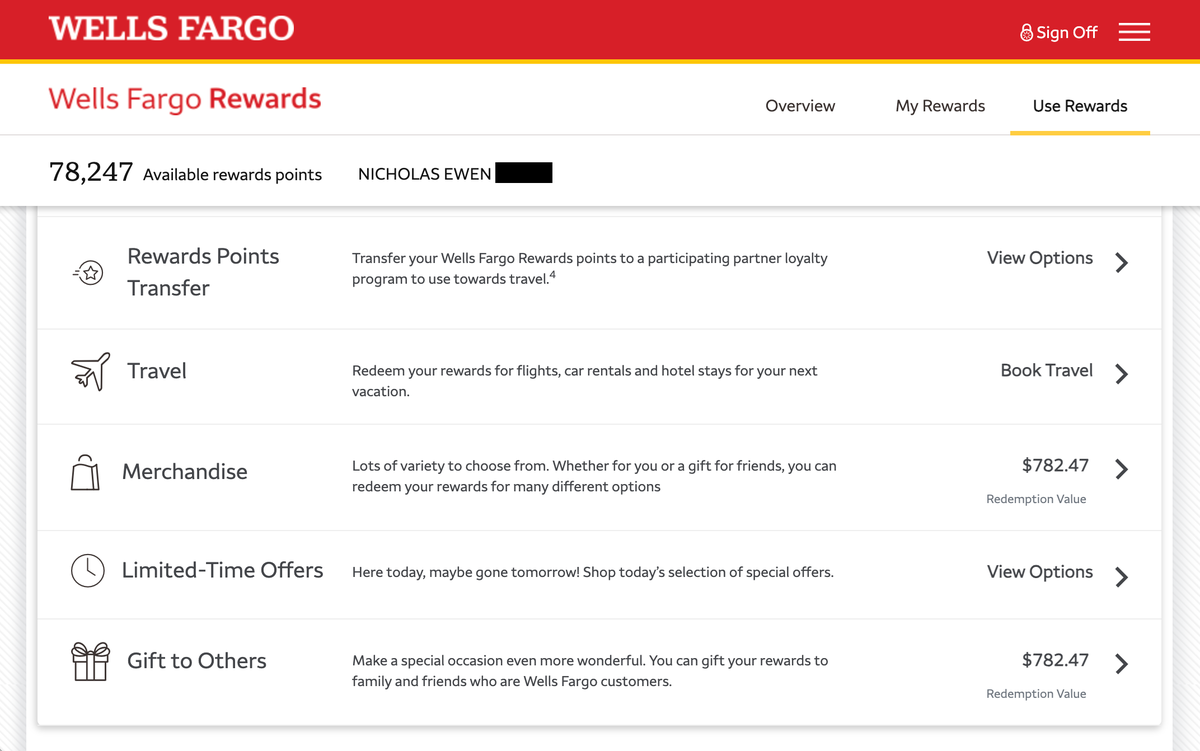
Task: Click the Wells Fargo Rewards heading link
Action: (x=184, y=99)
